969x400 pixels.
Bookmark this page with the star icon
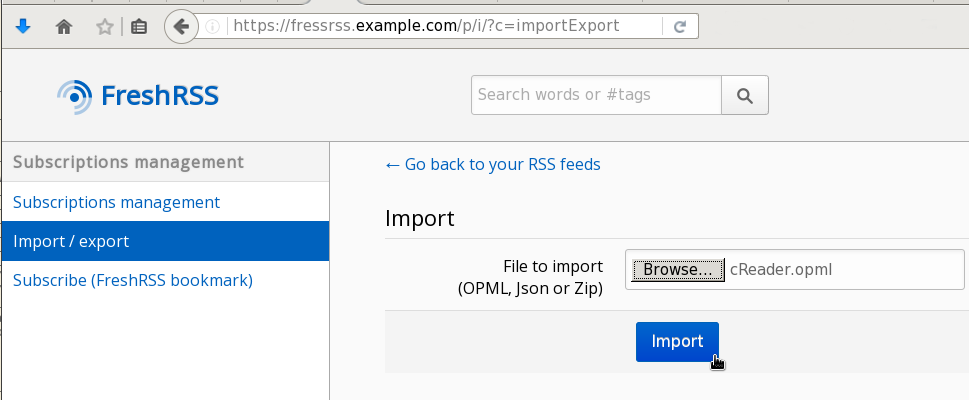tap(104, 27)
